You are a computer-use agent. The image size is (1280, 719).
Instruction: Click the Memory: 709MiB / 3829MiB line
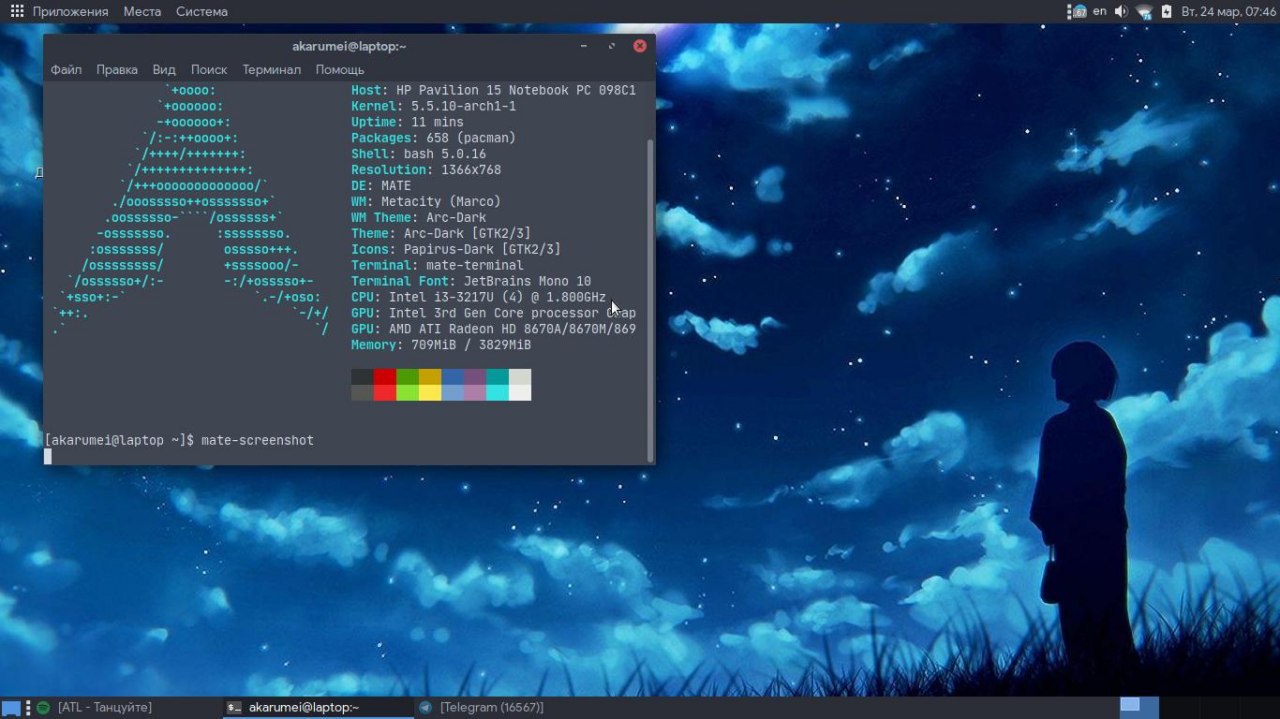(441, 346)
